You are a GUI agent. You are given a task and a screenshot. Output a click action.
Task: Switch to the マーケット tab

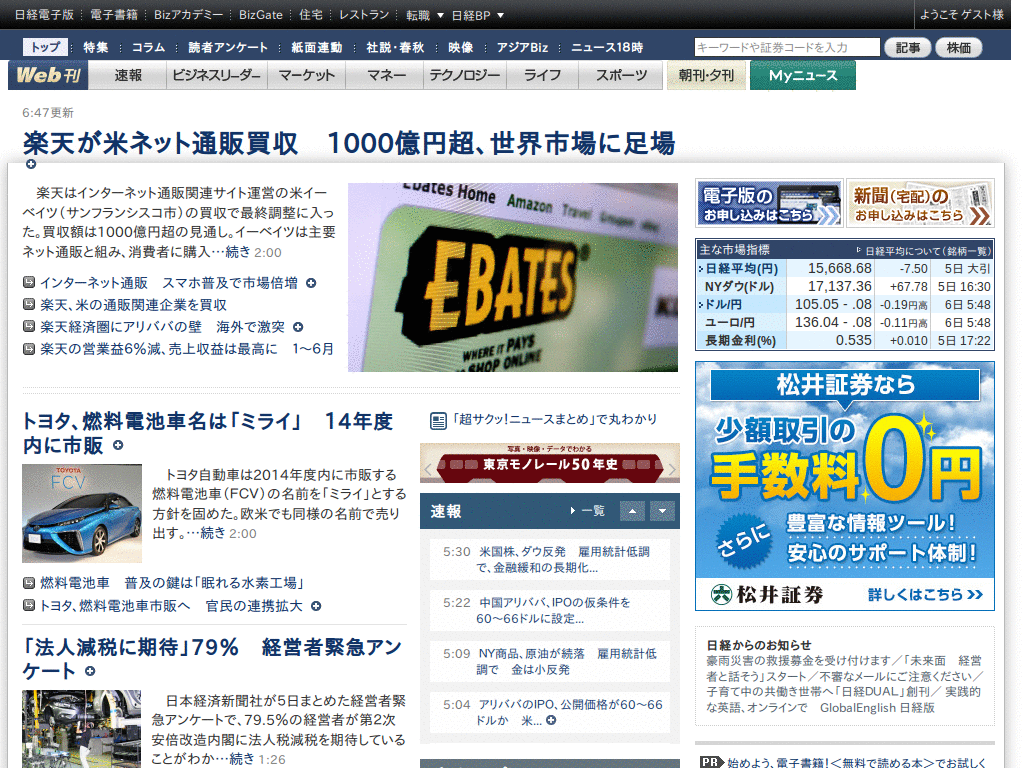(306, 74)
